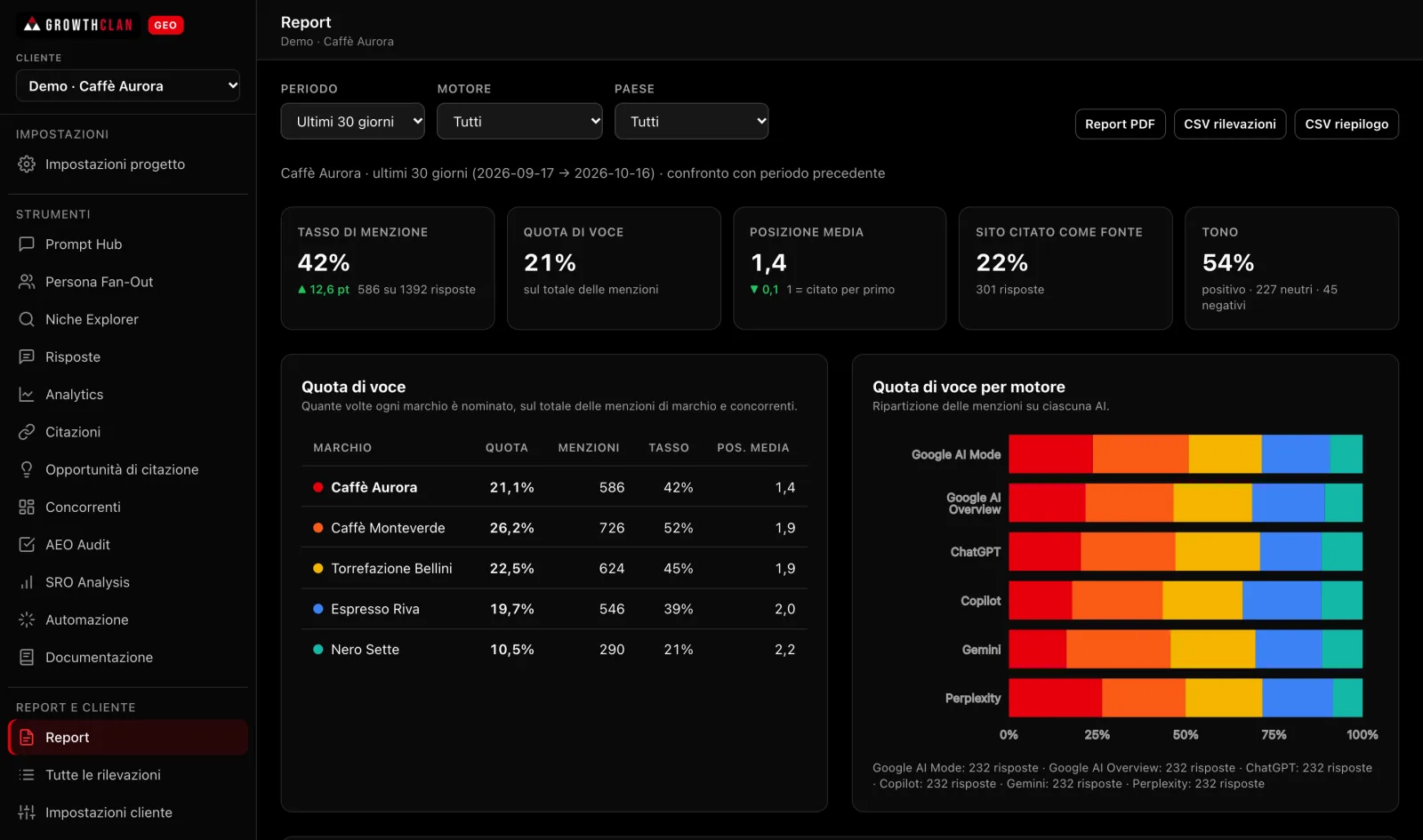Open the Impostazioni cliente sliders icon
The height and width of the screenshot is (840, 1423).
point(27,812)
